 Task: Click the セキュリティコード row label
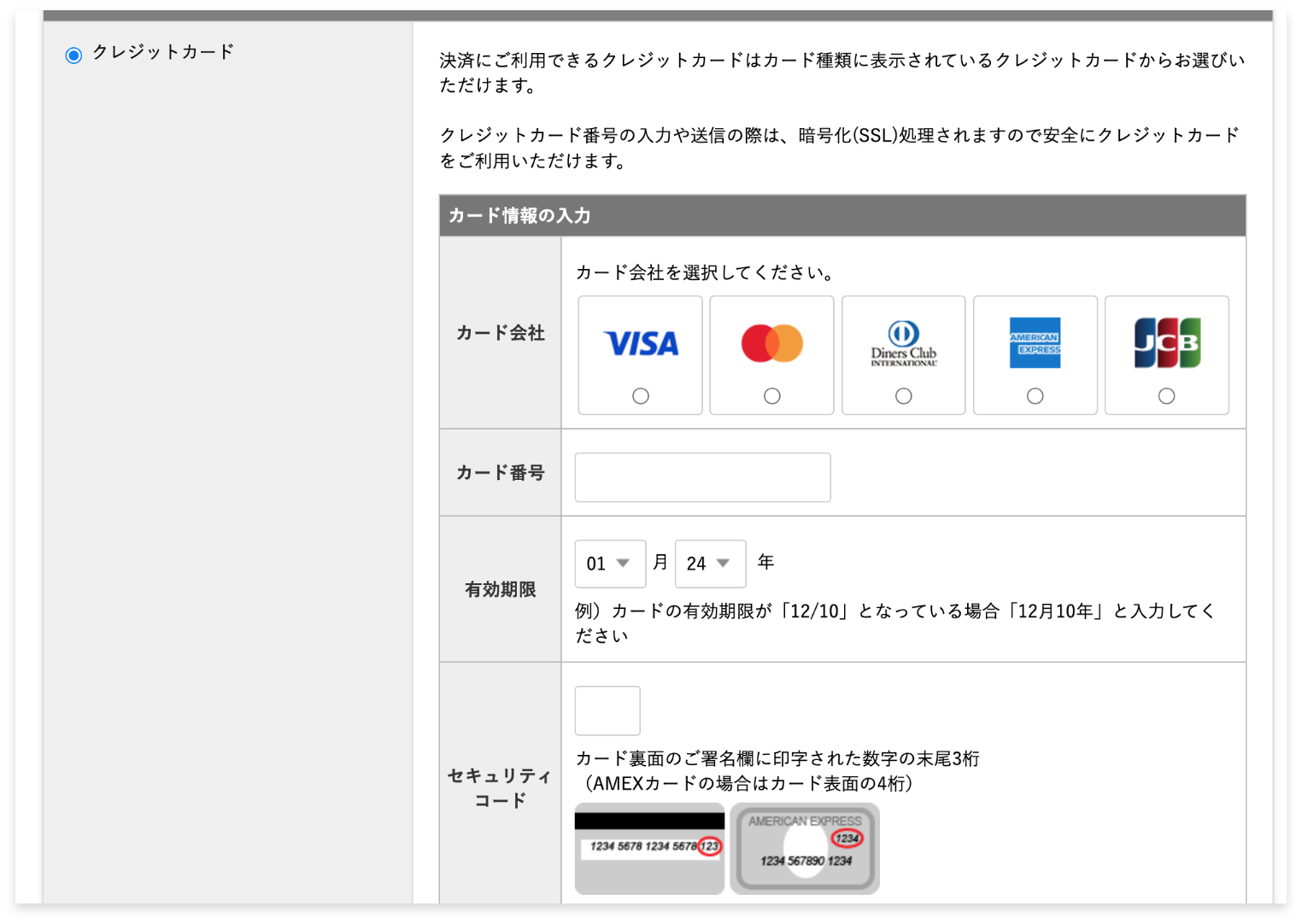501,787
